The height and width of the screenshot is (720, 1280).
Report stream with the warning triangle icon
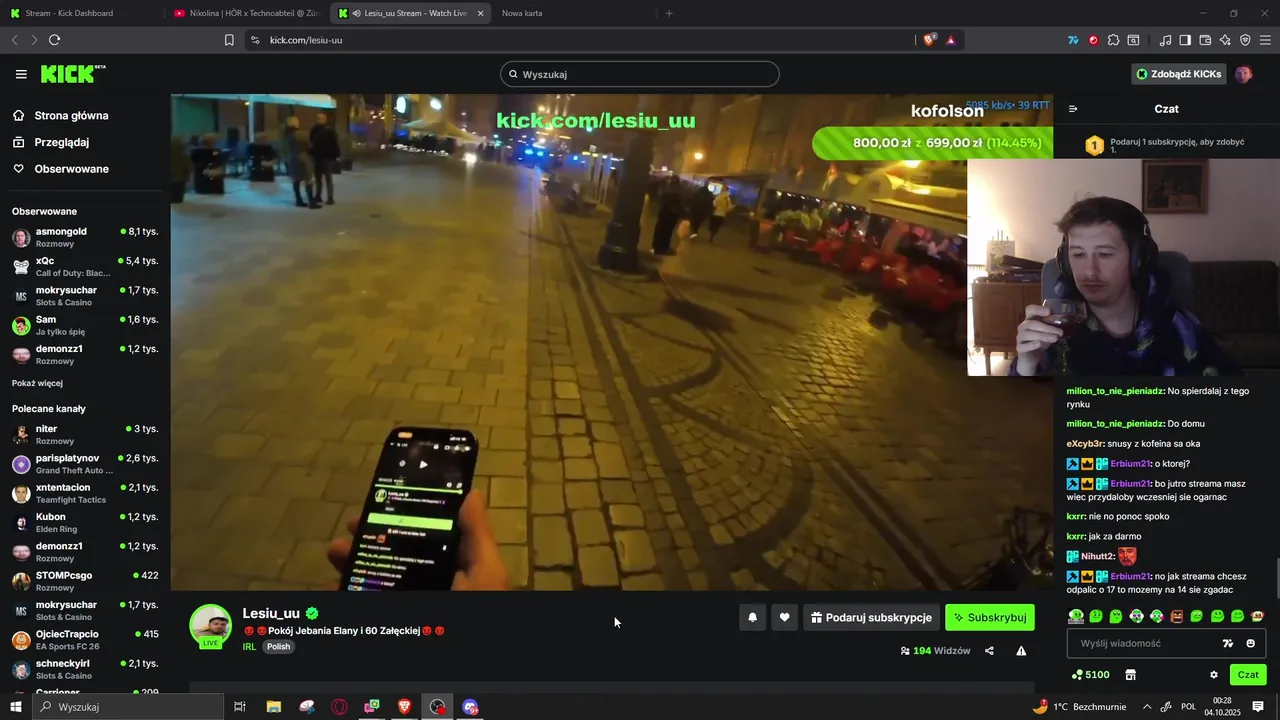click(x=1021, y=651)
